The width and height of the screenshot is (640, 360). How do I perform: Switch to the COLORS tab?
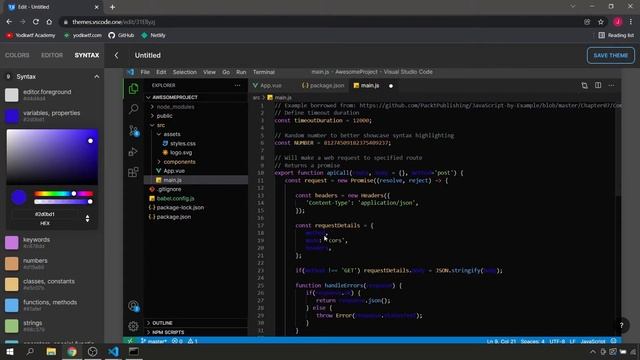coord(17,55)
